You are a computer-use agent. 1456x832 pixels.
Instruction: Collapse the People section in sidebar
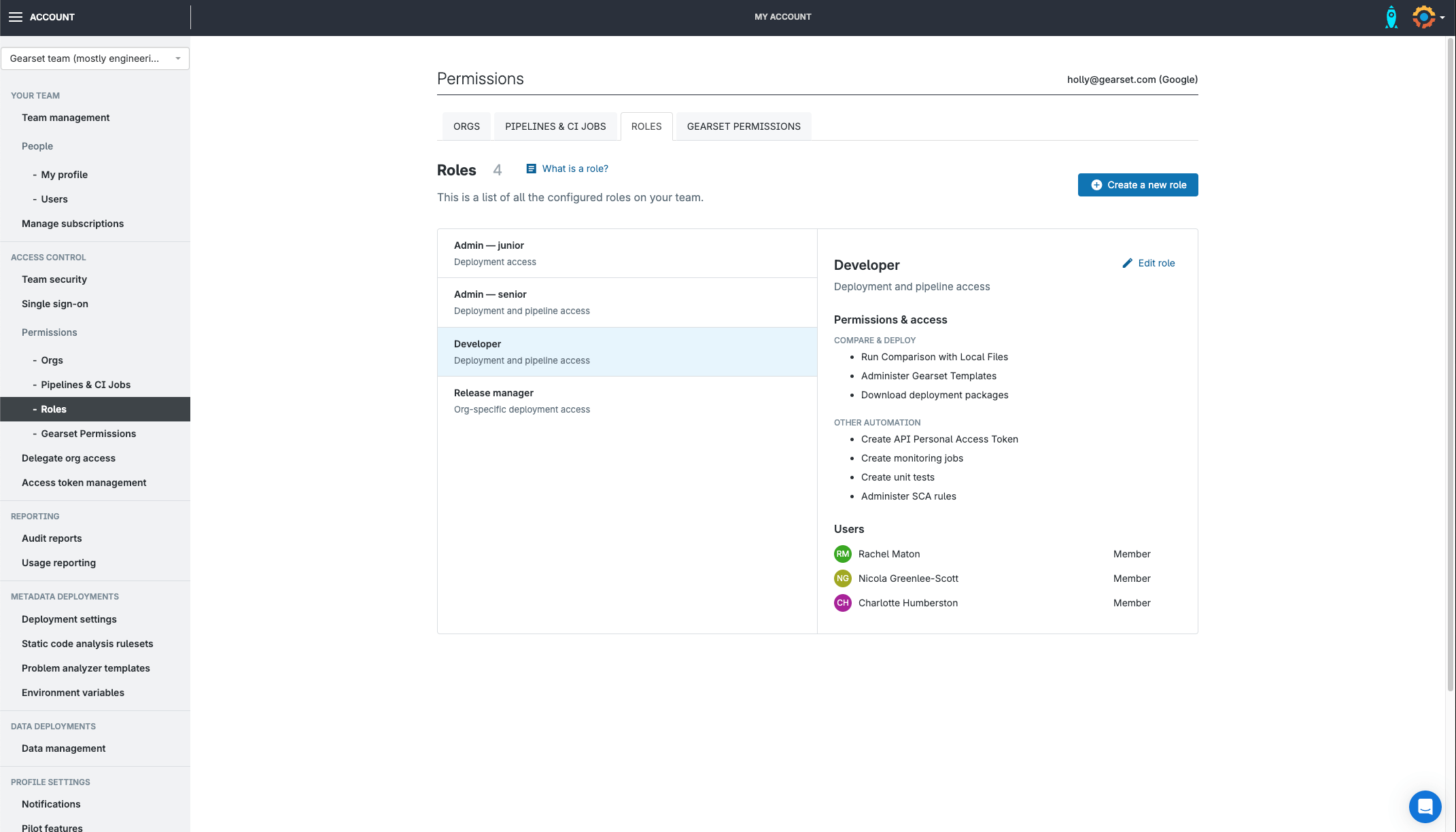click(37, 146)
